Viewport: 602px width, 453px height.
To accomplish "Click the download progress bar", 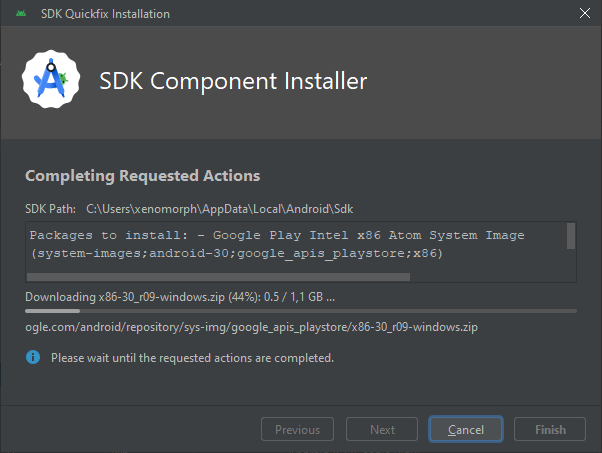I will point(301,311).
